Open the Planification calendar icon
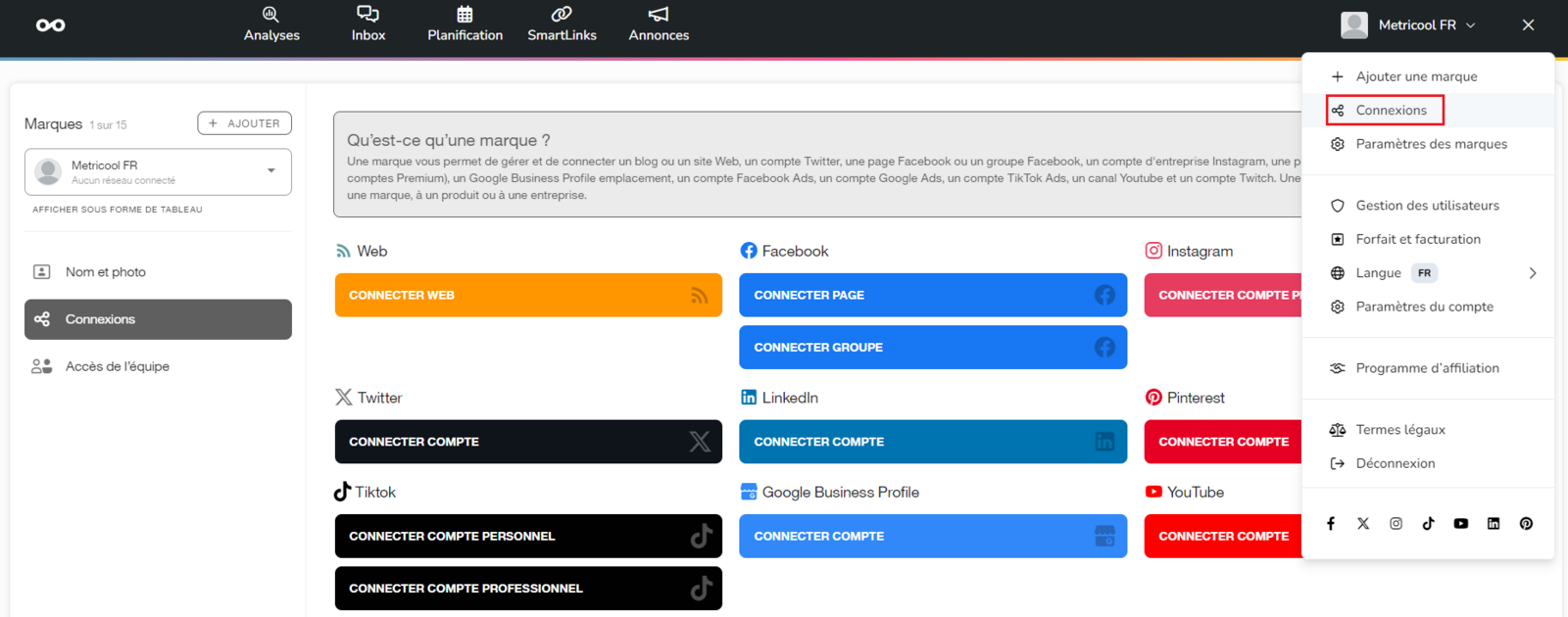1568x617 pixels. [x=465, y=14]
